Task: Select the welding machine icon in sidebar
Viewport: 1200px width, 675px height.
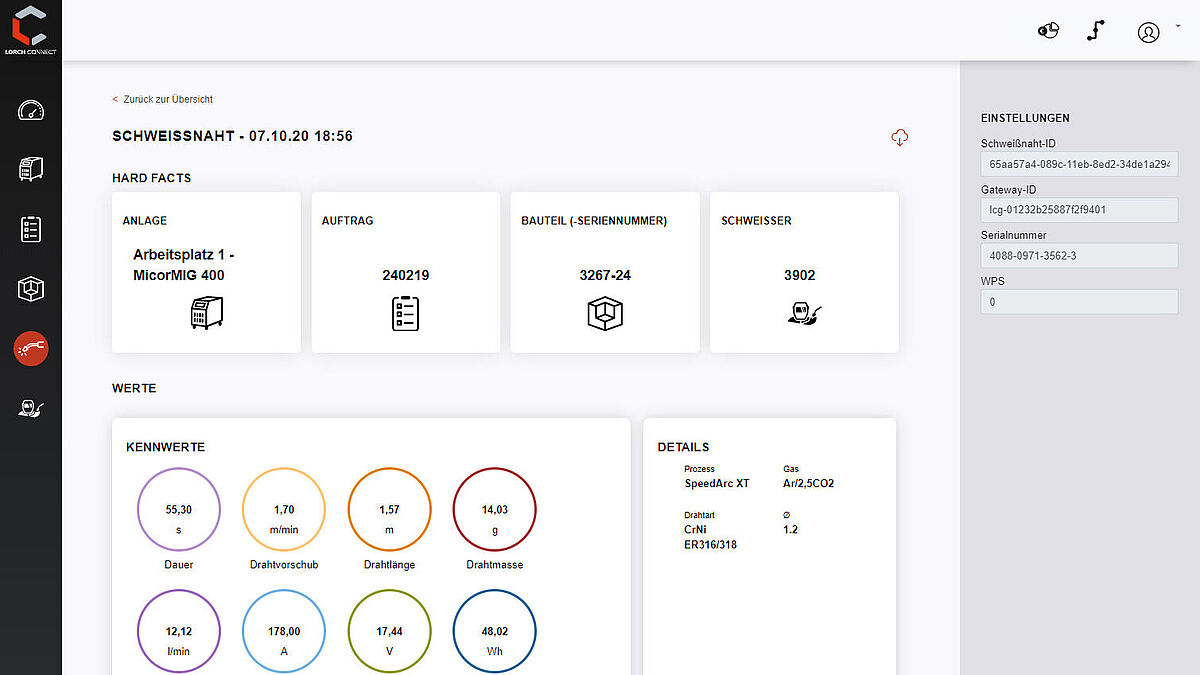Action: [x=30, y=169]
